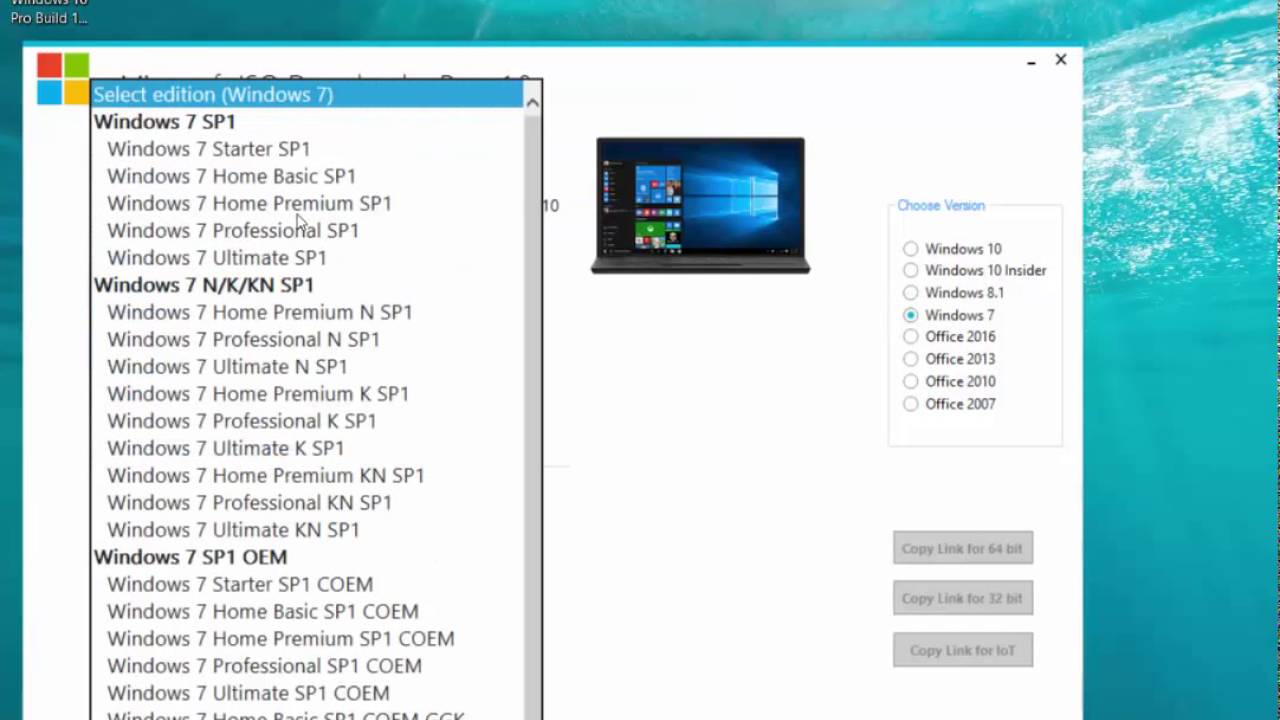The height and width of the screenshot is (720, 1280).
Task: Click the Windows 10 laptop image
Action: (700, 205)
